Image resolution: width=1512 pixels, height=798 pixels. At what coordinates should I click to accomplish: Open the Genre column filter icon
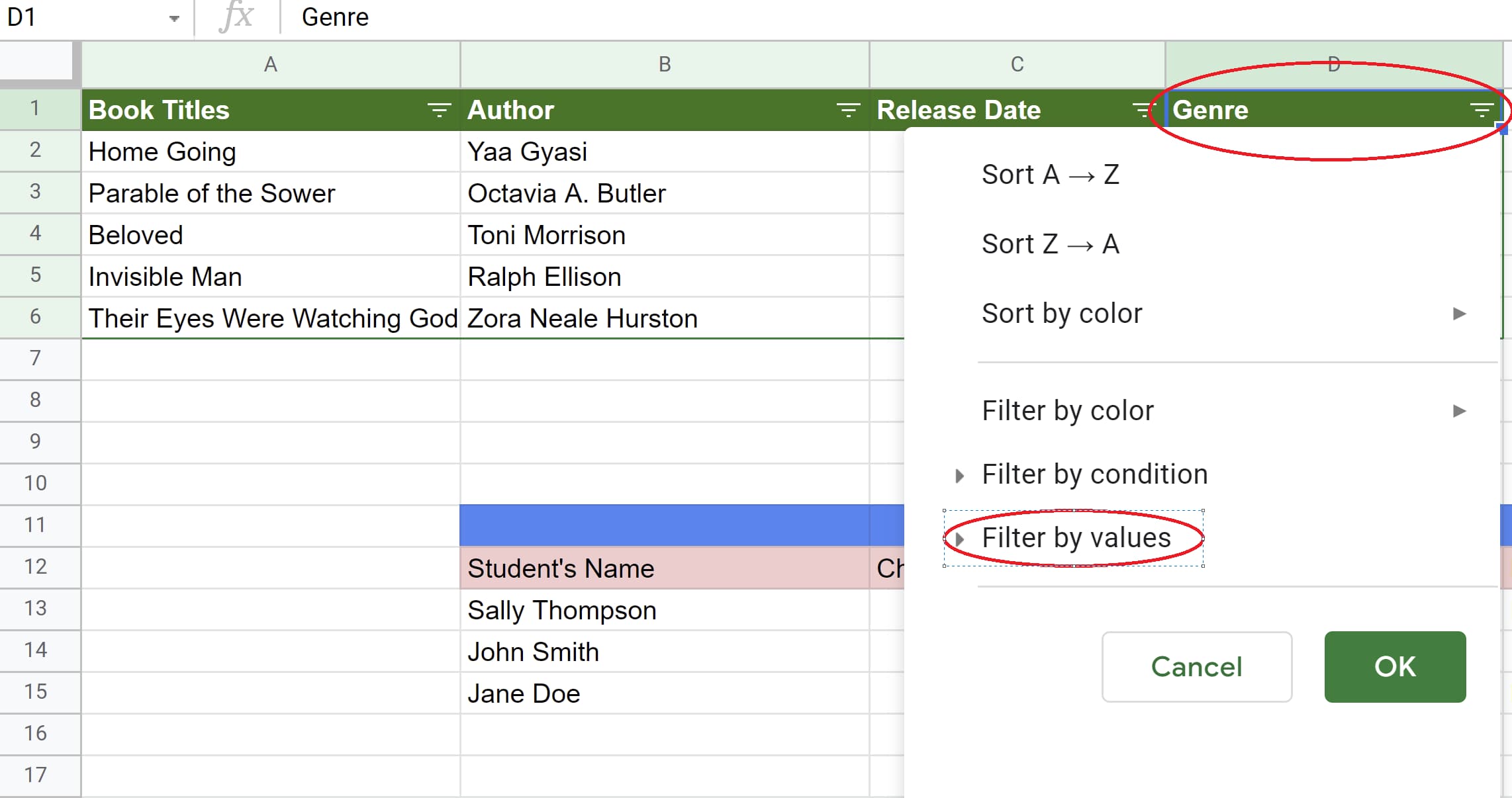click(1482, 110)
